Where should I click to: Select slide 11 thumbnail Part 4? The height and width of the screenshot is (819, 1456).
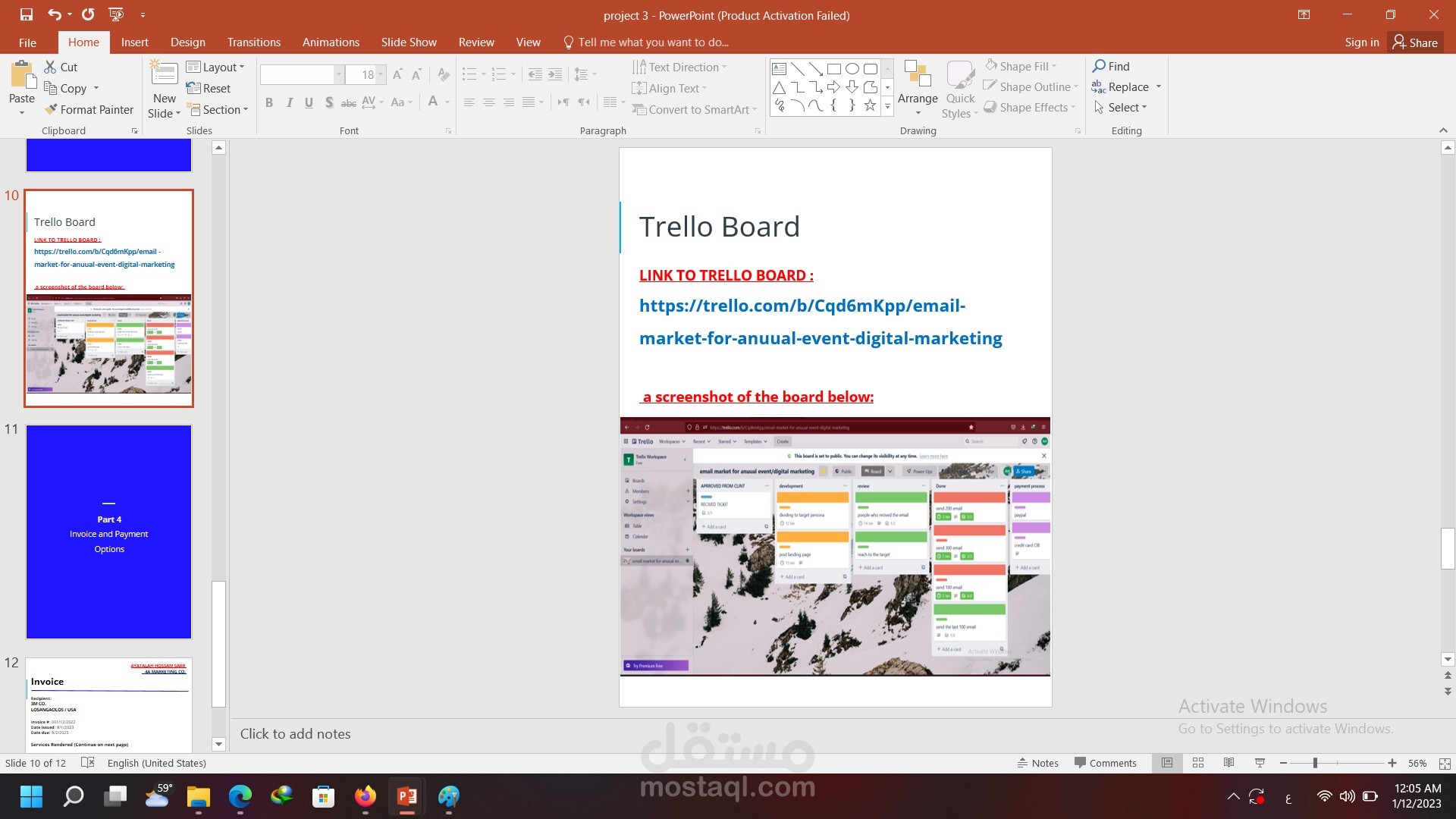[x=108, y=532]
